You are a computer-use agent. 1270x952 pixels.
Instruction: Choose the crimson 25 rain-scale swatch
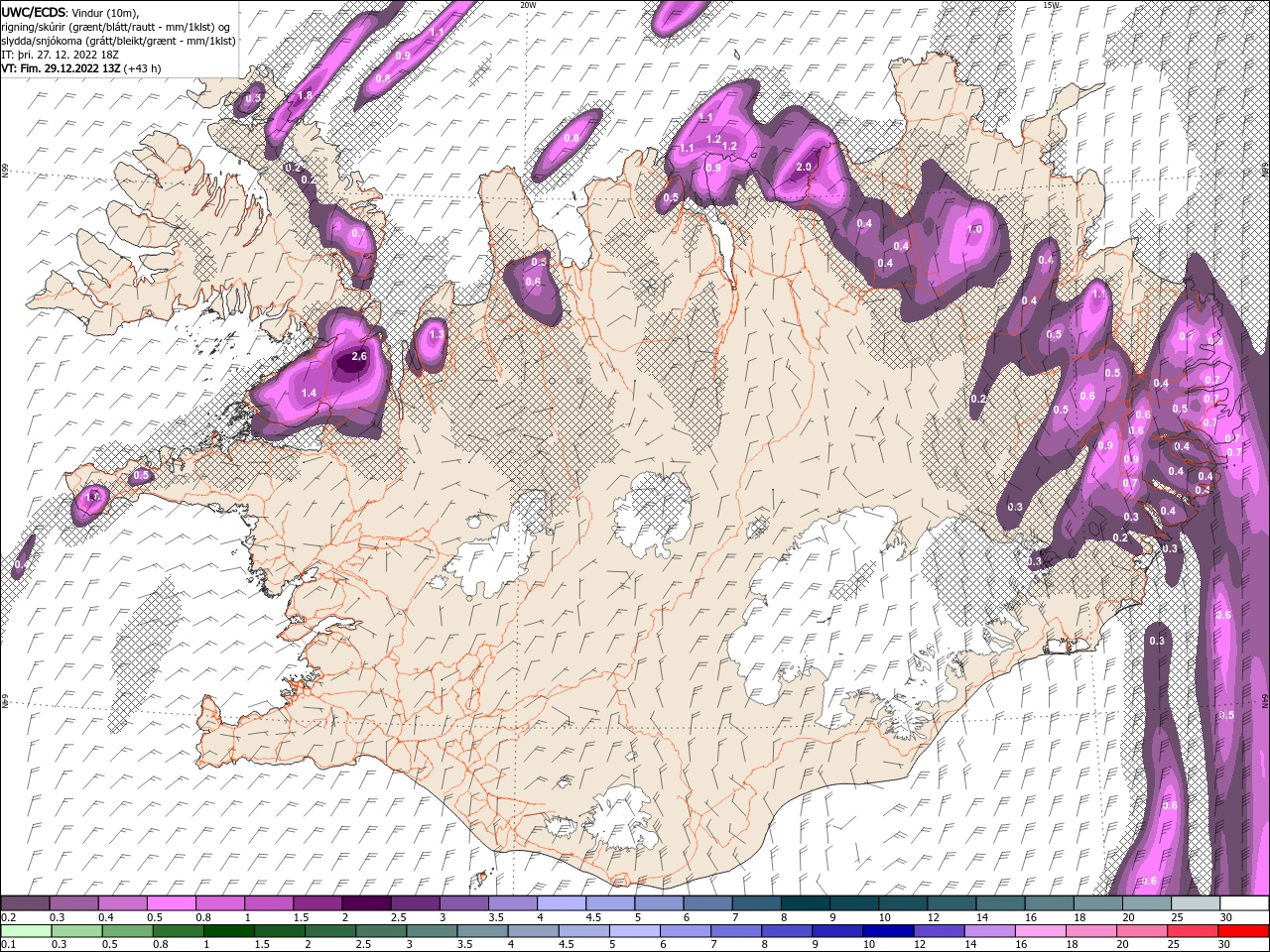[1194, 931]
